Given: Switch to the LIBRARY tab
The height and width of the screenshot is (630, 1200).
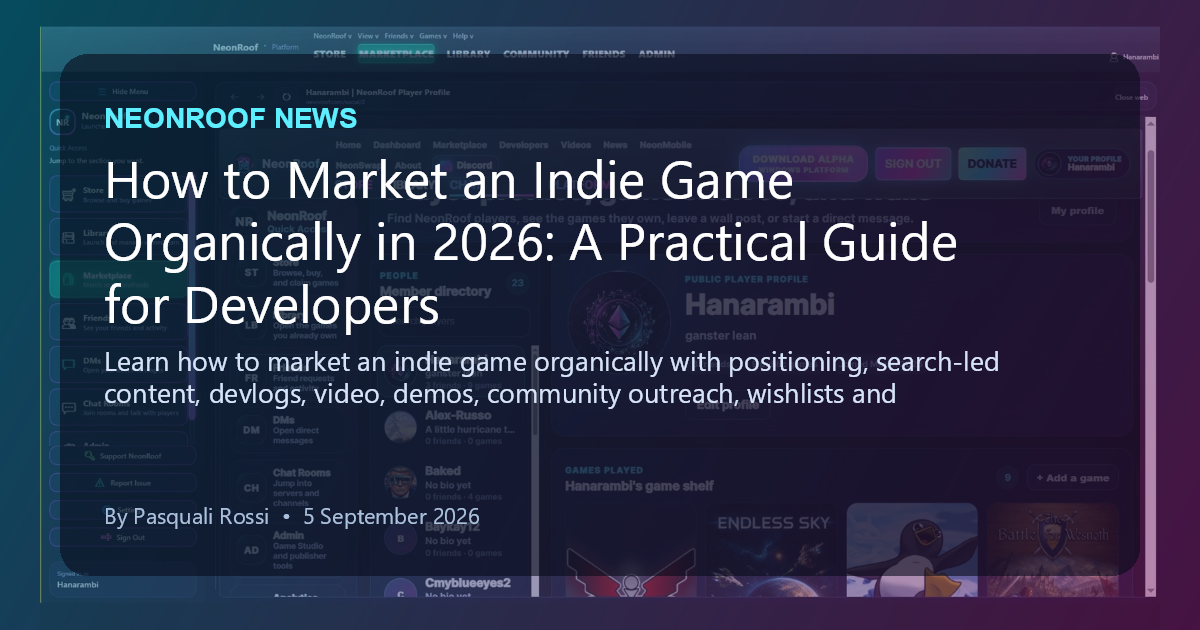Looking at the screenshot, I should (469, 54).
